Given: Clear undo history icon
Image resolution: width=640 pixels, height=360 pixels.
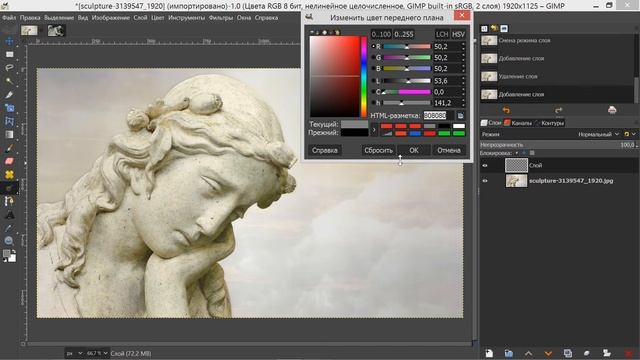Looking at the screenshot, I should coord(612,110).
